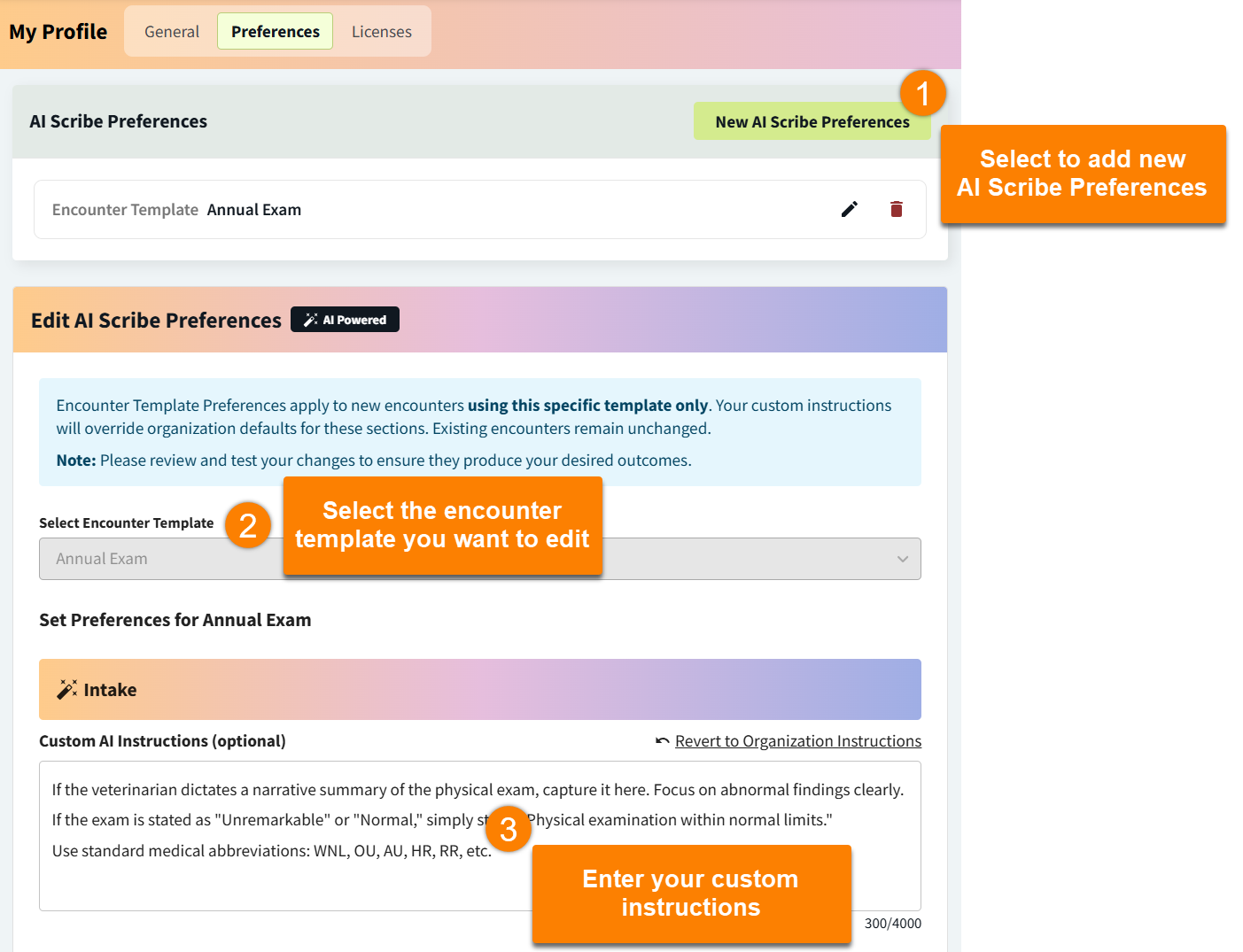Click the Select Encounter Template label

pyautogui.click(x=126, y=523)
